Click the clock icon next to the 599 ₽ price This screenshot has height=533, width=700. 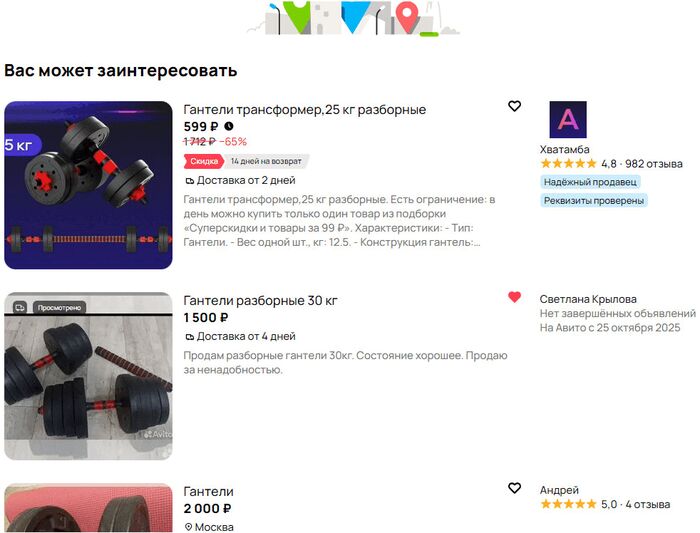(x=229, y=126)
